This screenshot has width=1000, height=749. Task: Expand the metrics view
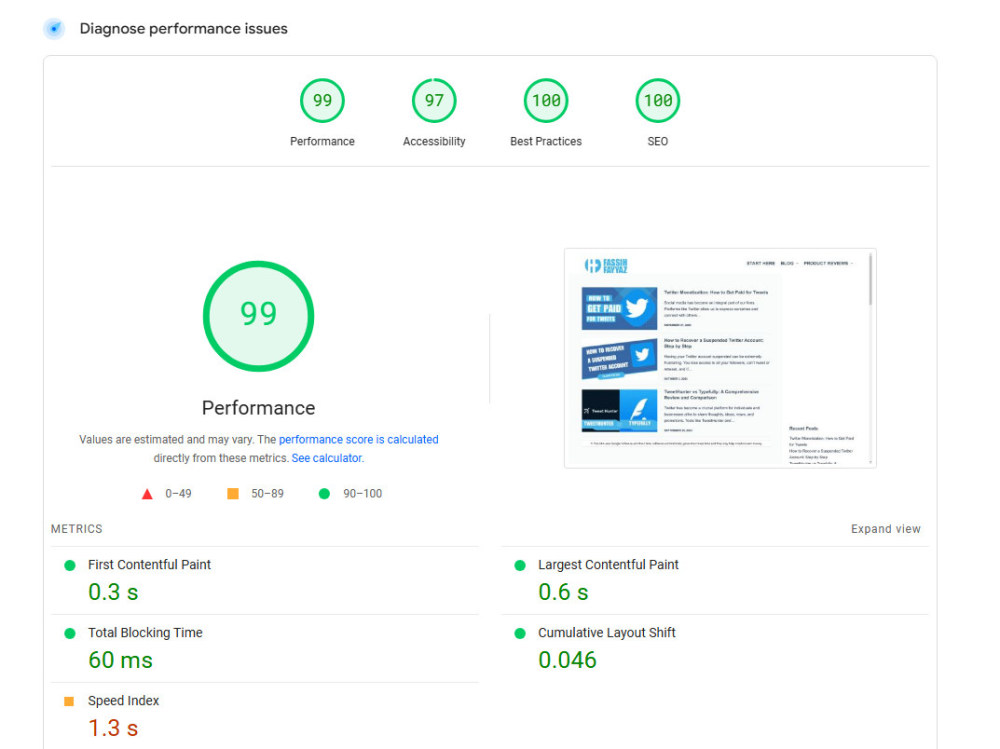tap(886, 529)
